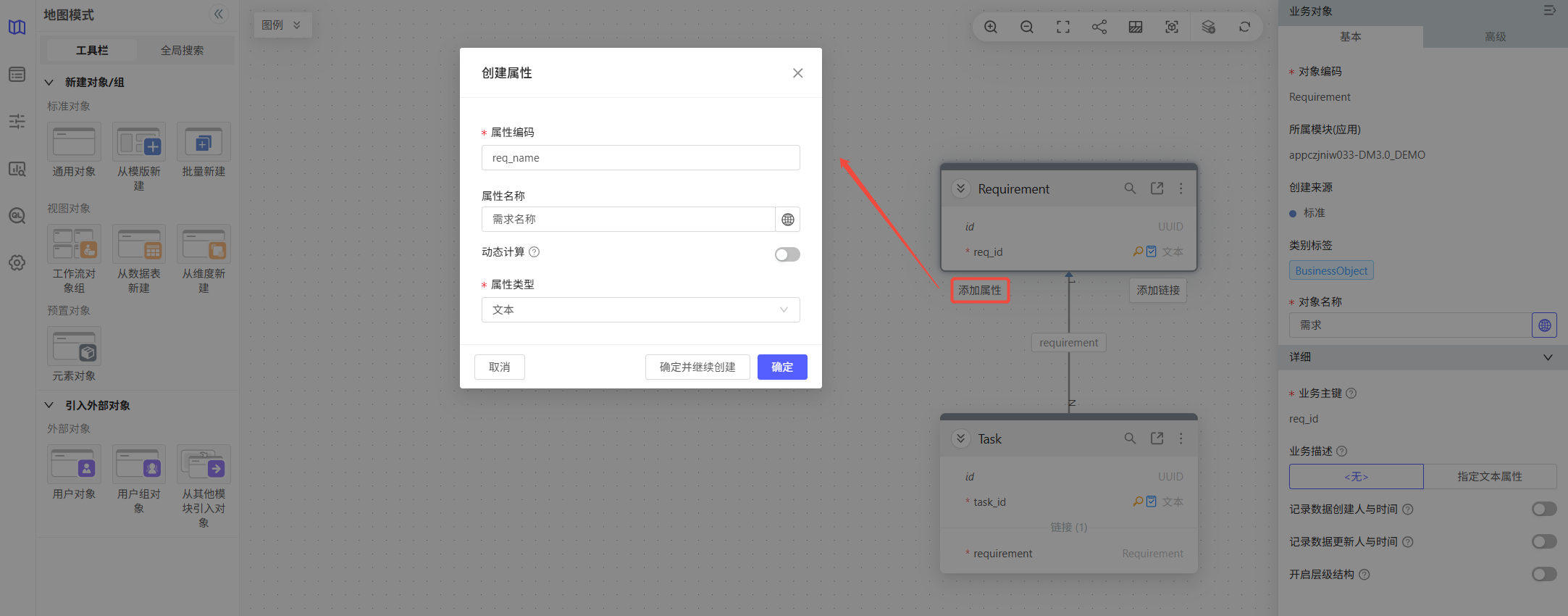Screen dimensions: 1568x616
Task: Open language globe for 对象名称 field
Action: pos(1545,325)
